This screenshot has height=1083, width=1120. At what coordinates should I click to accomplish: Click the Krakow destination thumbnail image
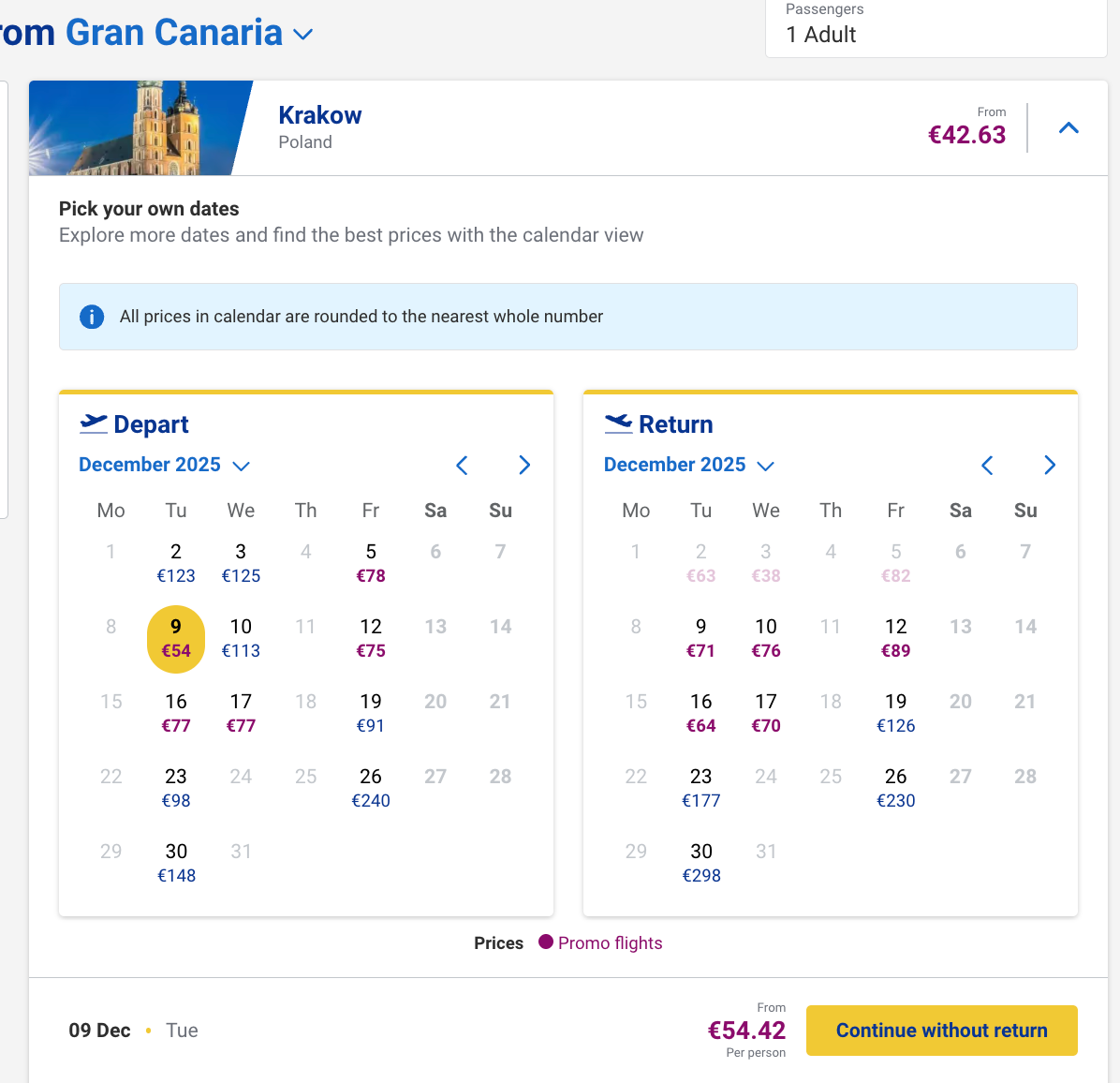139,128
